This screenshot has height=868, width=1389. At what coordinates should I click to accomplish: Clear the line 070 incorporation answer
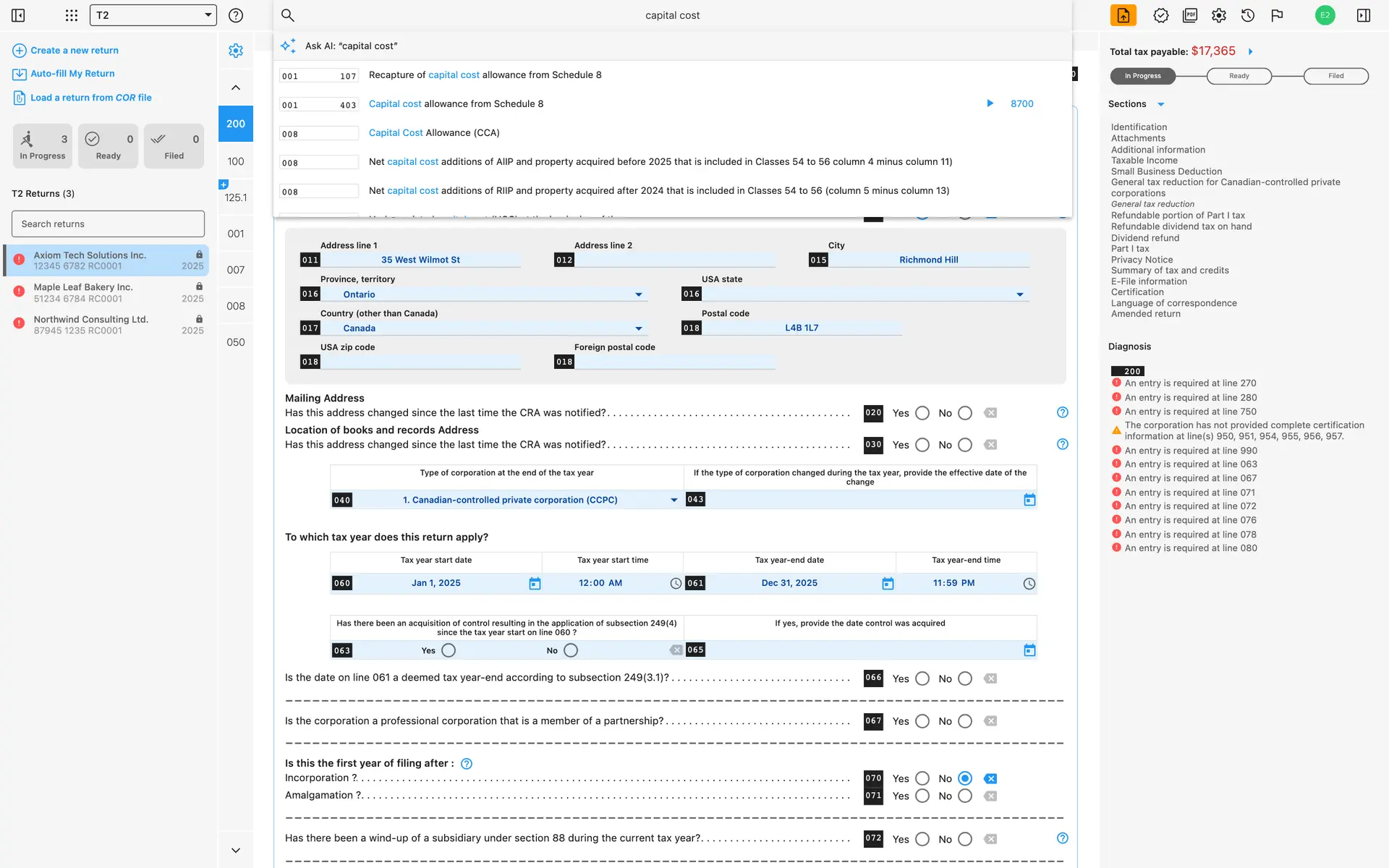point(990,778)
